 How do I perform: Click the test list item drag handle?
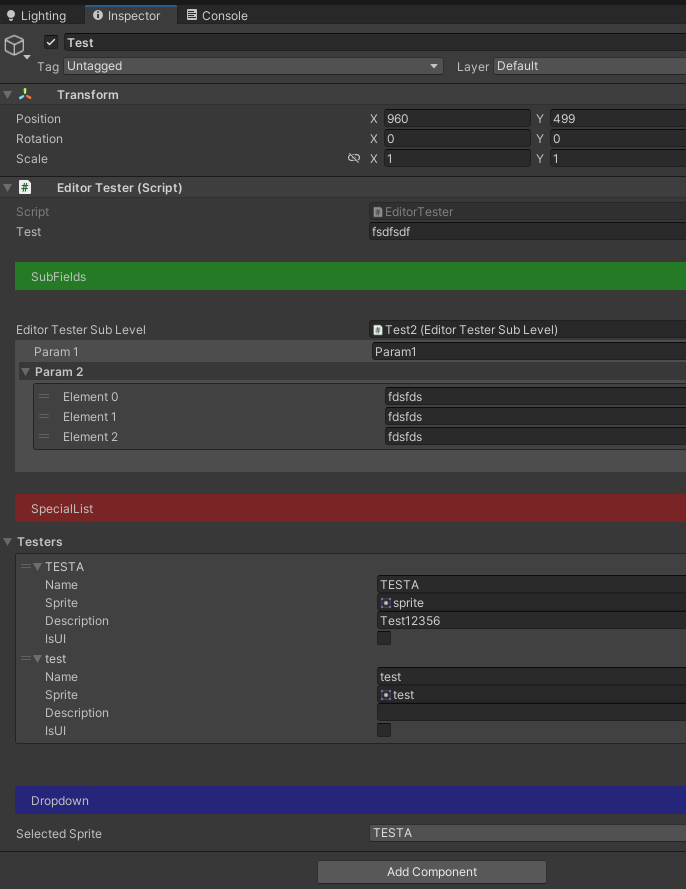coord(26,658)
